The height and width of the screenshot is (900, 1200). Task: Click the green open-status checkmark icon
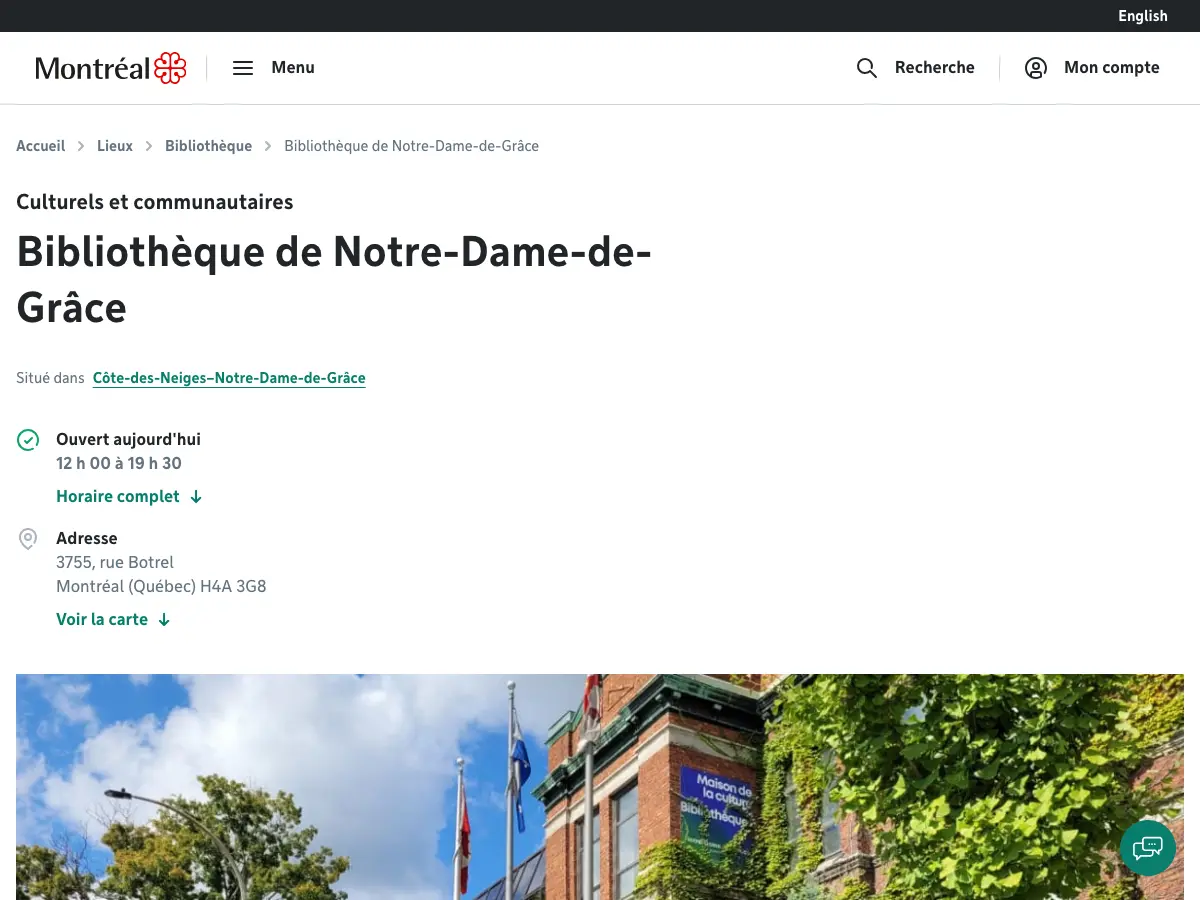(x=28, y=440)
